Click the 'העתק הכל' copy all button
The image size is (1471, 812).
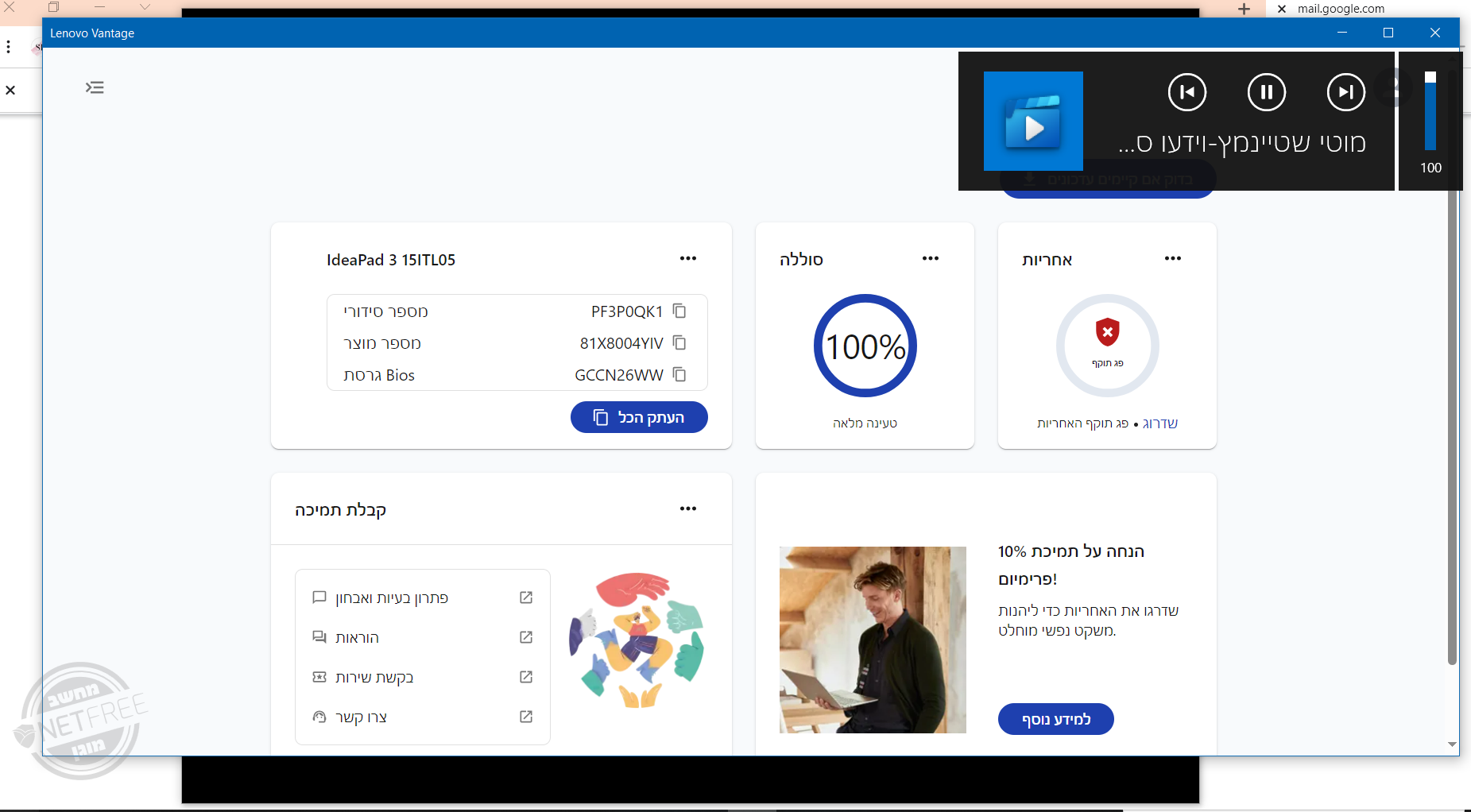(x=639, y=417)
